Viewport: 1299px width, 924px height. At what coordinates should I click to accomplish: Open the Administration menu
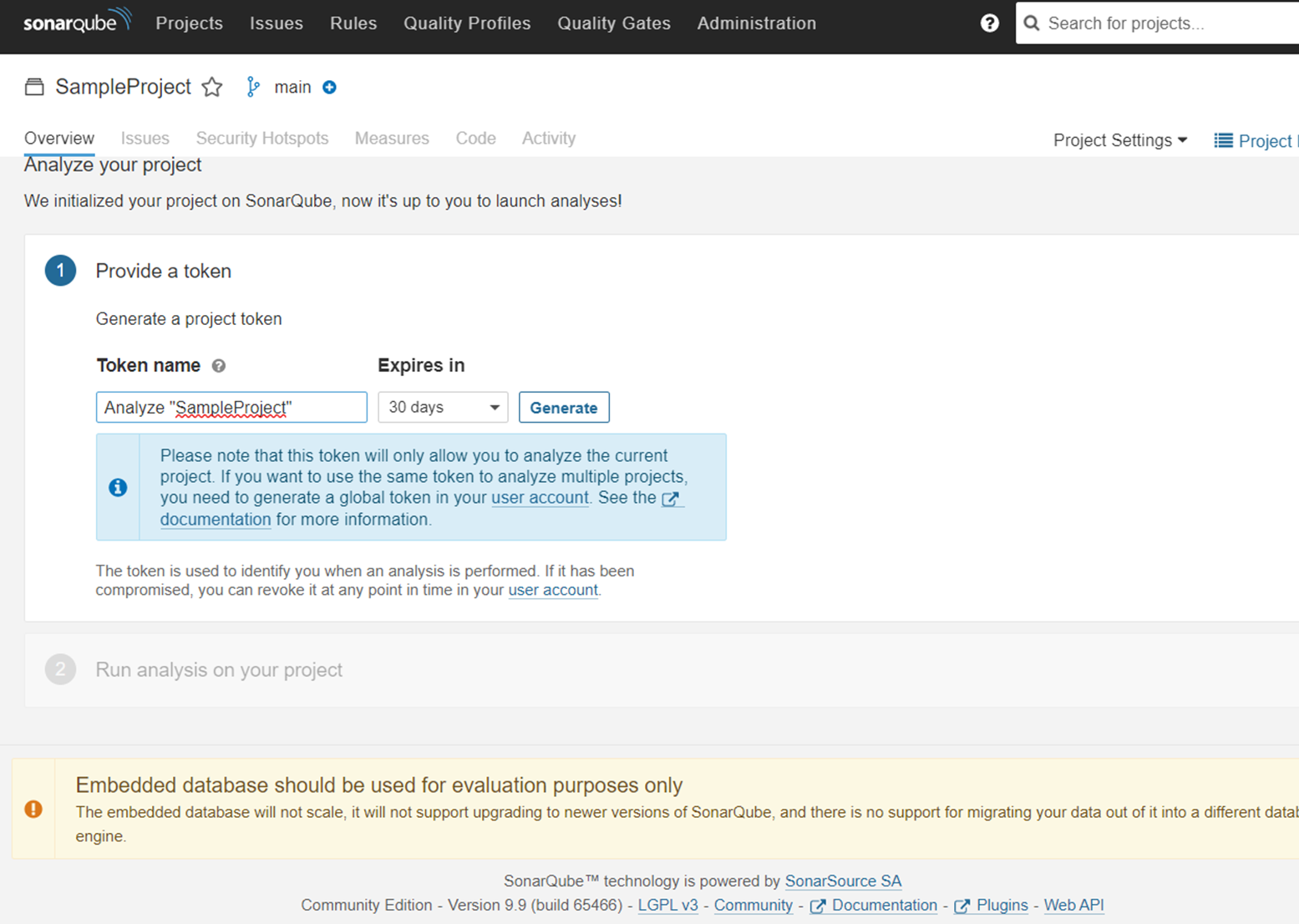pos(756,23)
